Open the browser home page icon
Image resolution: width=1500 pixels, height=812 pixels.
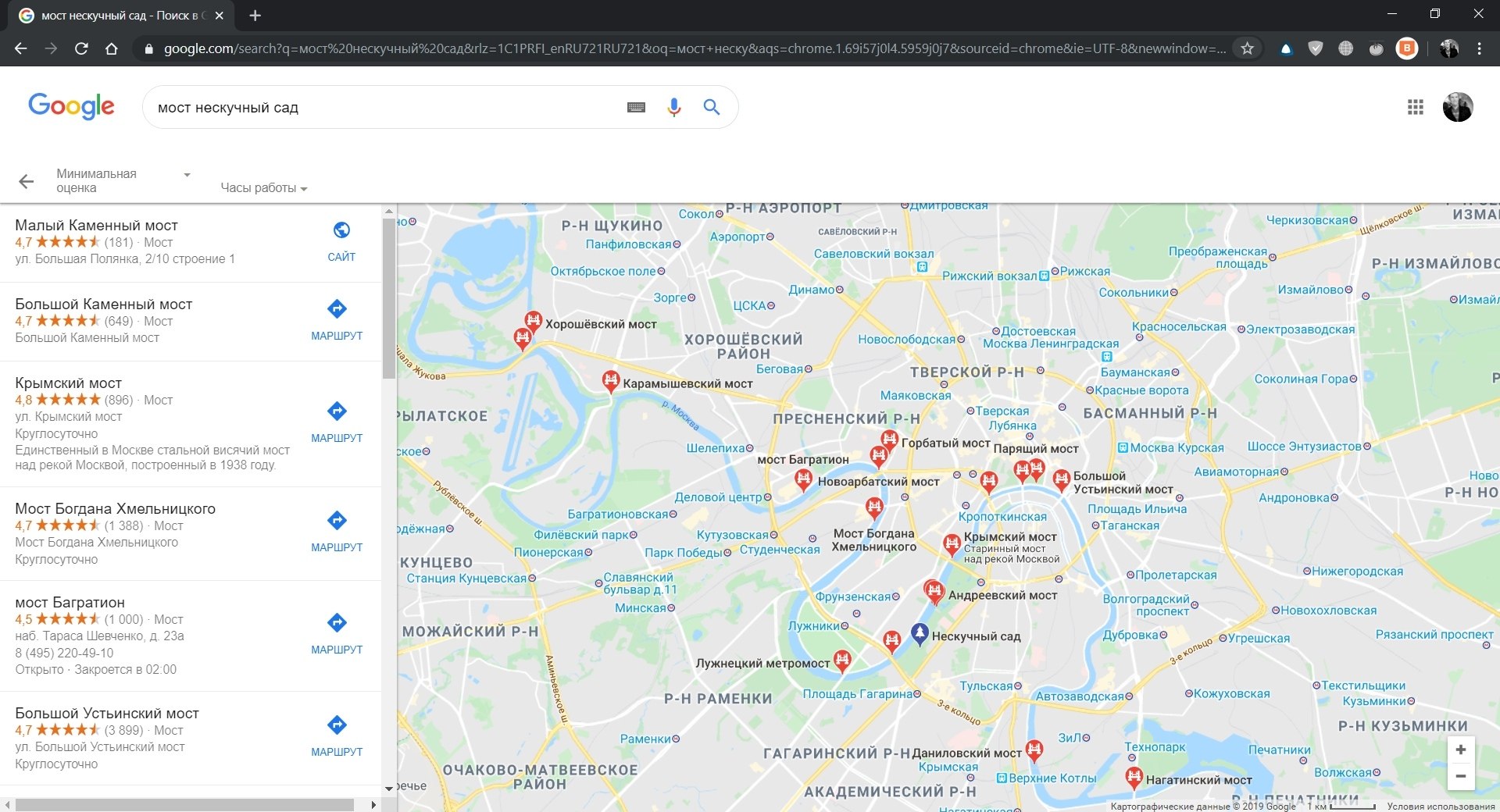pyautogui.click(x=112, y=48)
